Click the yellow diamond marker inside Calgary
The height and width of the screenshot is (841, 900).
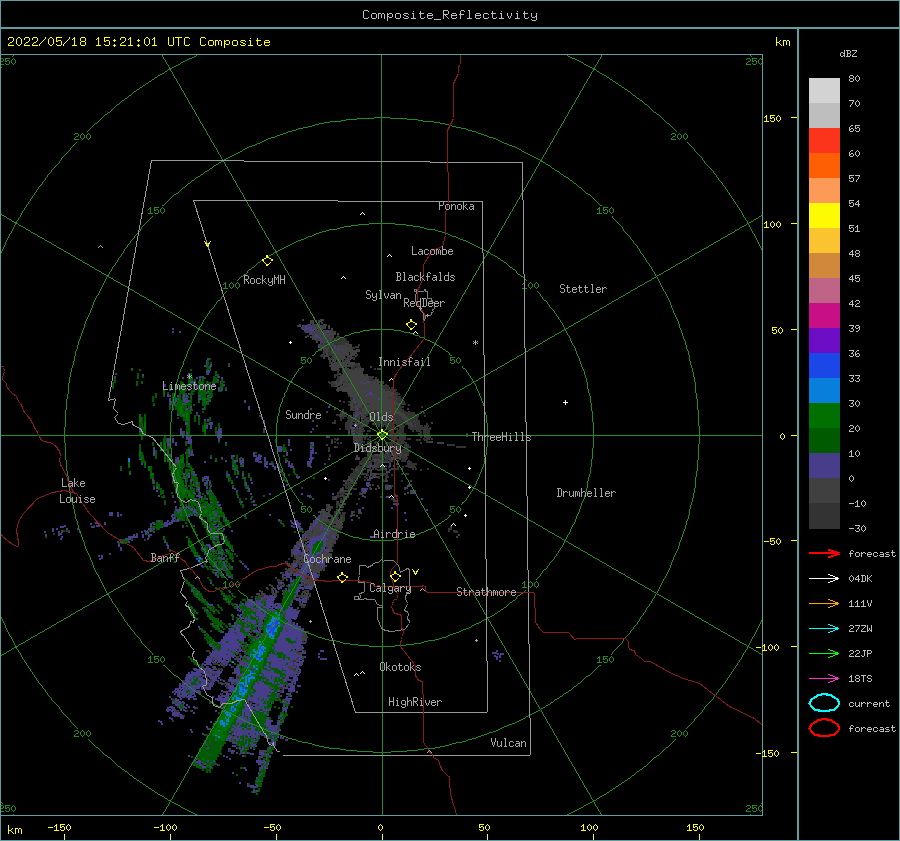(395, 576)
